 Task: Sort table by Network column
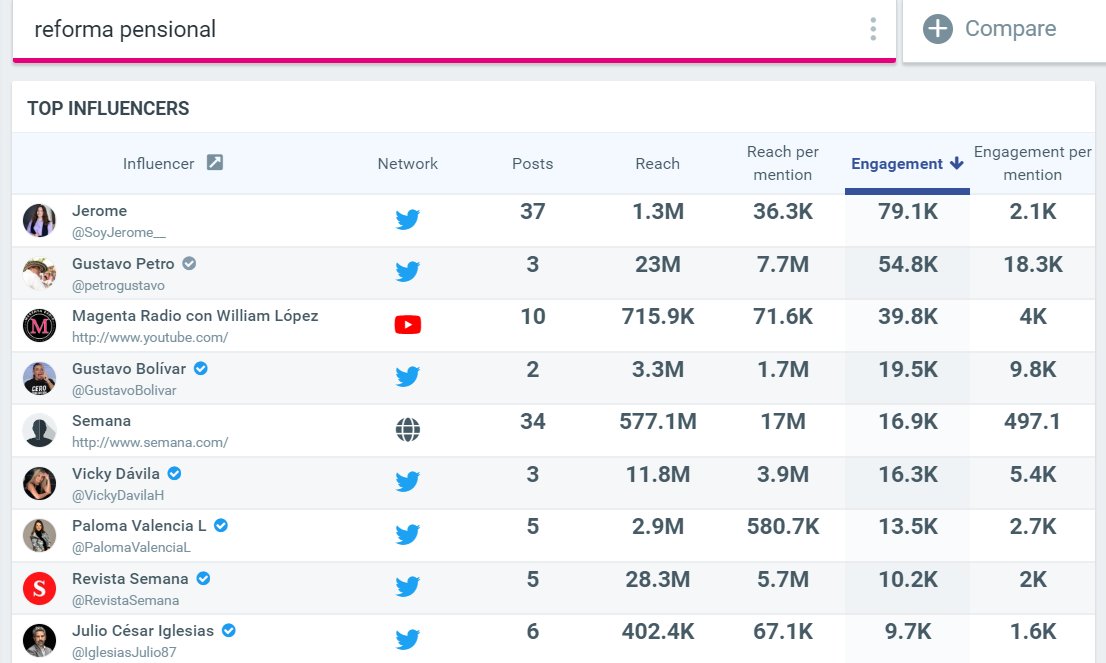[x=408, y=164]
